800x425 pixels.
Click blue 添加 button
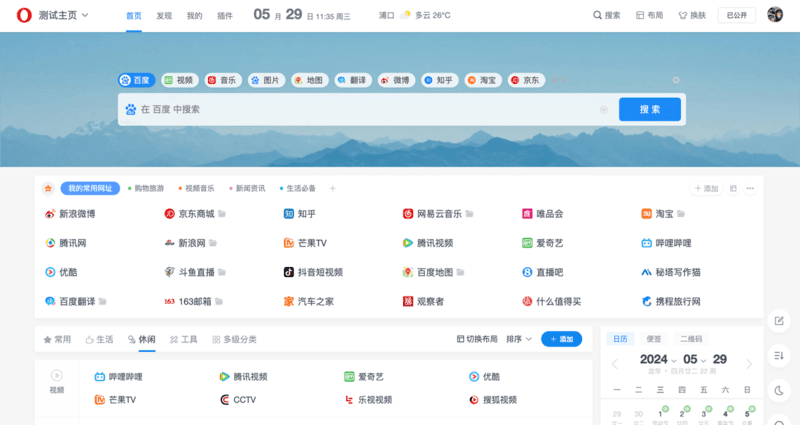tap(561, 339)
